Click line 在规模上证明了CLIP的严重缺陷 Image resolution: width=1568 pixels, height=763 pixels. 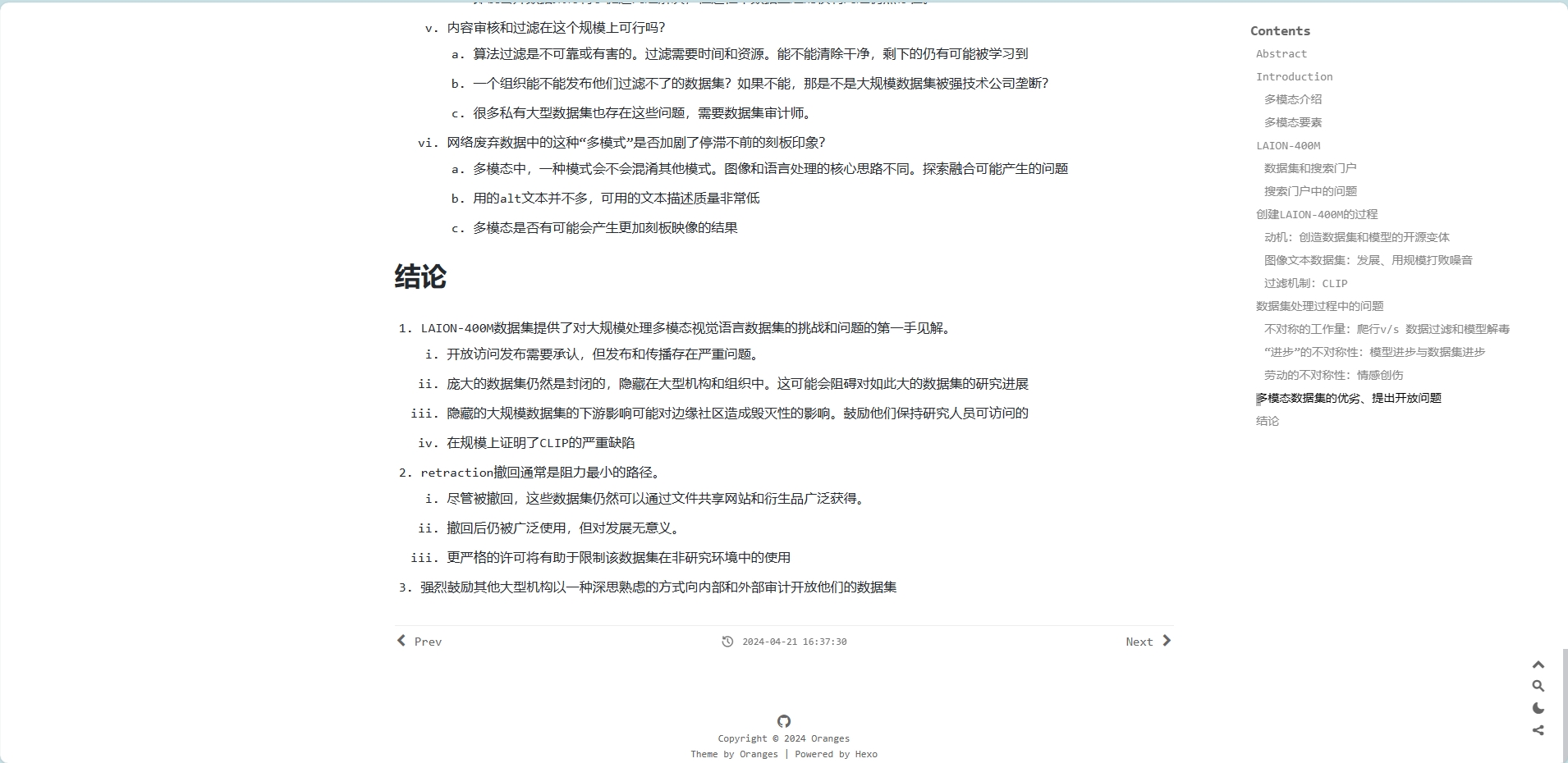(x=540, y=443)
